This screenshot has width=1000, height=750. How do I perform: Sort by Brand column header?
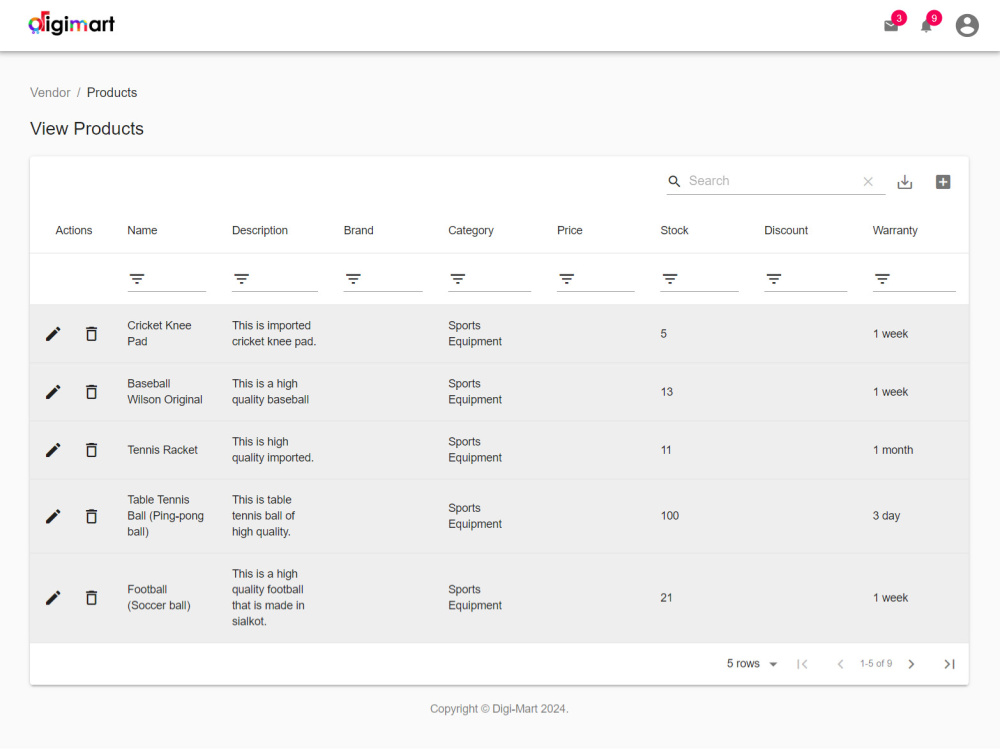(x=358, y=230)
